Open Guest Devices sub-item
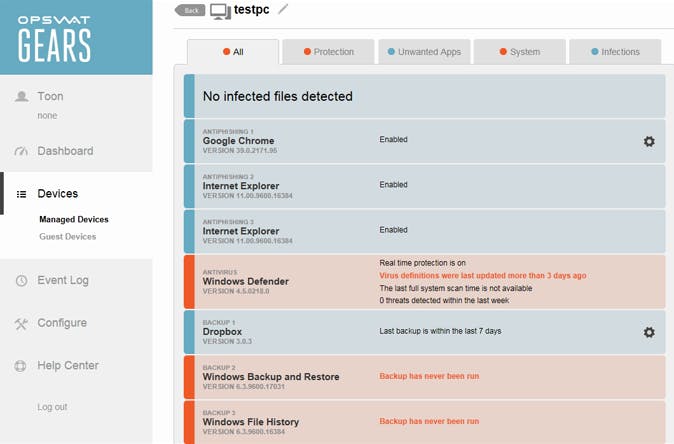 point(67,236)
